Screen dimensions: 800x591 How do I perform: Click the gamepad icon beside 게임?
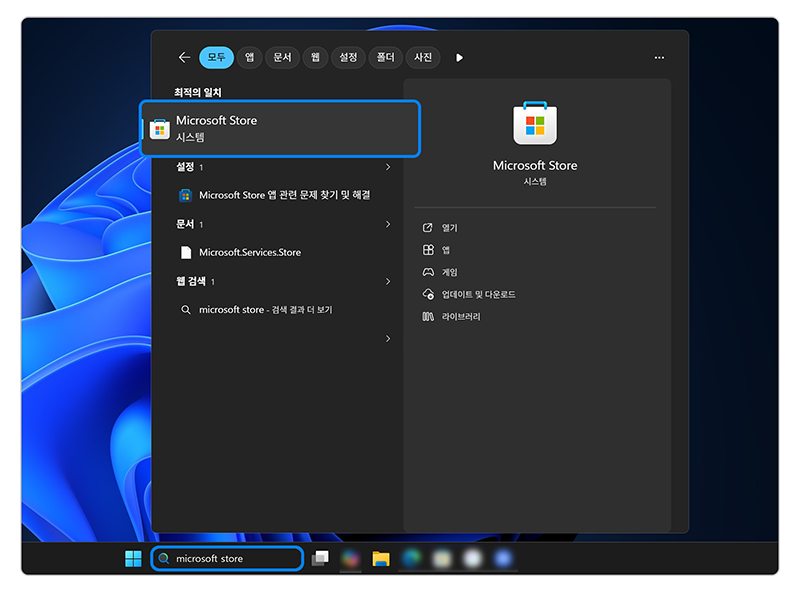(x=428, y=272)
